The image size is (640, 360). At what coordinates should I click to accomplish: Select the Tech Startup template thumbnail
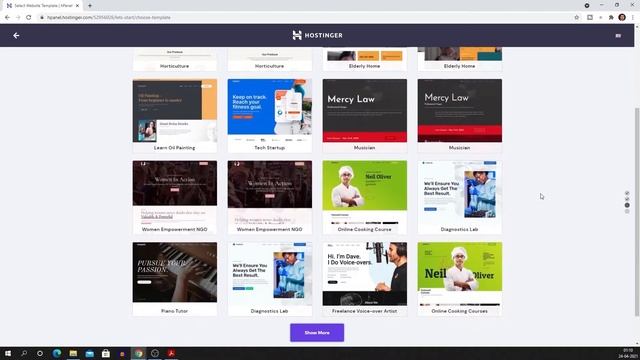coord(270,111)
